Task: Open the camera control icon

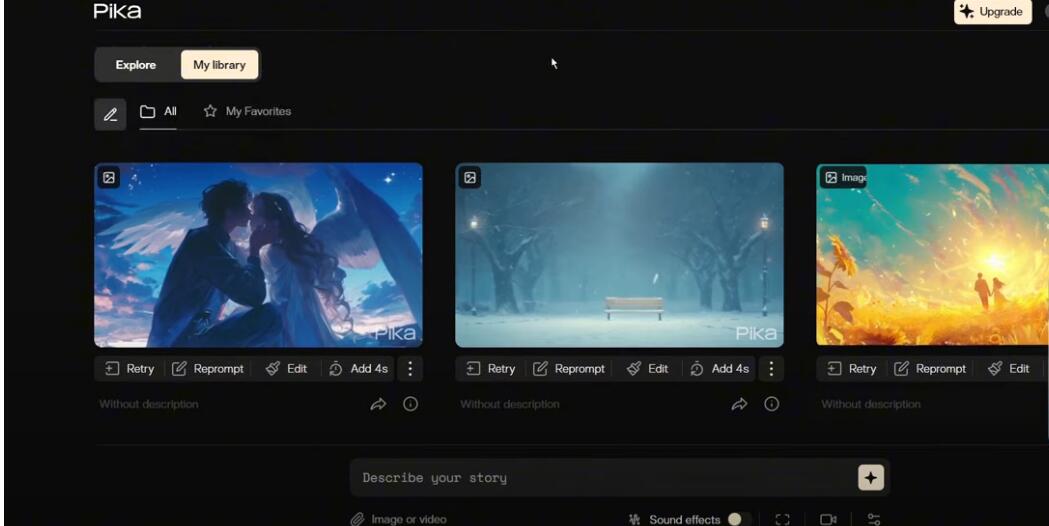Action: coord(828,519)
